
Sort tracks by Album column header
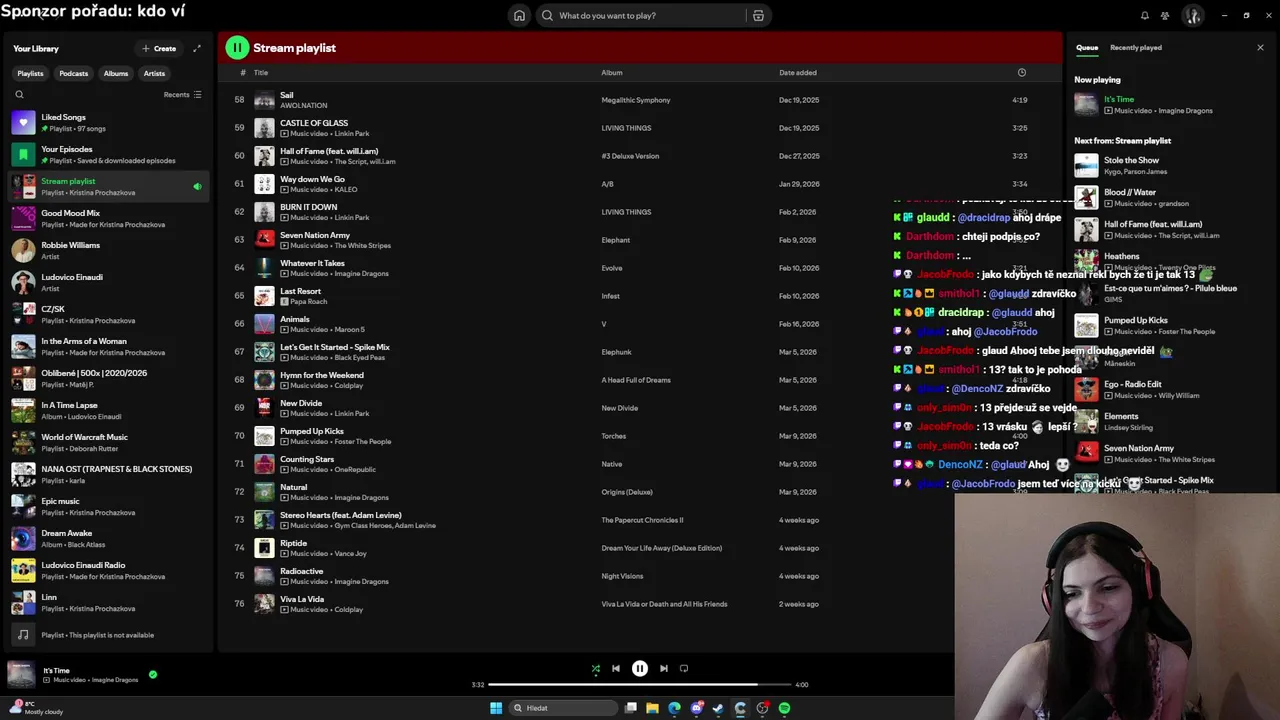coord(612,72)
